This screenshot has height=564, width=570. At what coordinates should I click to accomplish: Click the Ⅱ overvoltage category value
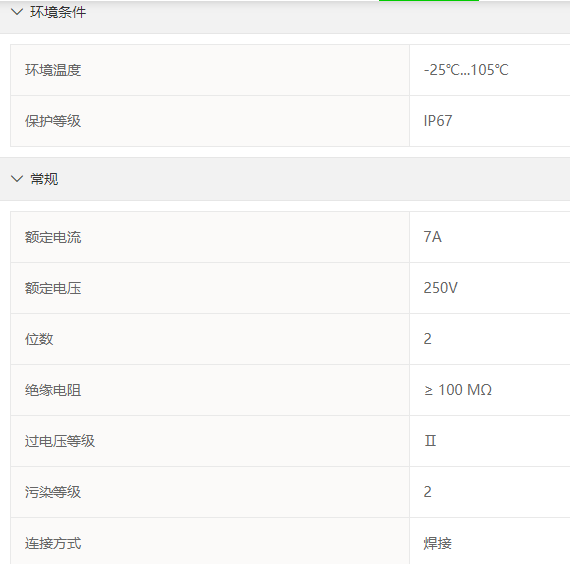pyautogui.click(x=430, y=441)
